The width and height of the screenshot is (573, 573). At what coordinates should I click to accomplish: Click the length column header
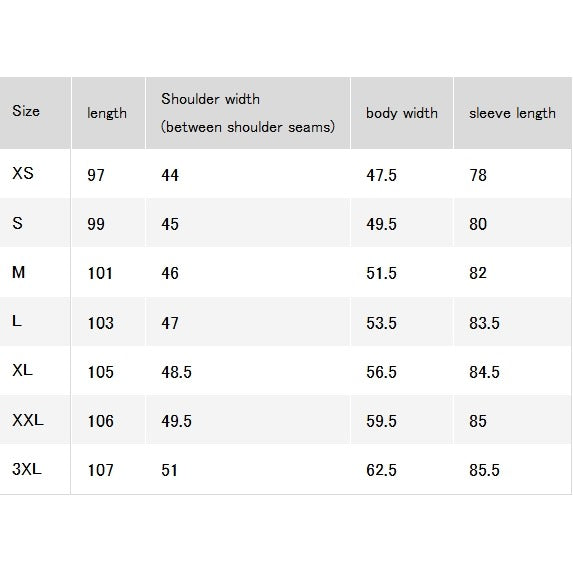coord(107,113)
